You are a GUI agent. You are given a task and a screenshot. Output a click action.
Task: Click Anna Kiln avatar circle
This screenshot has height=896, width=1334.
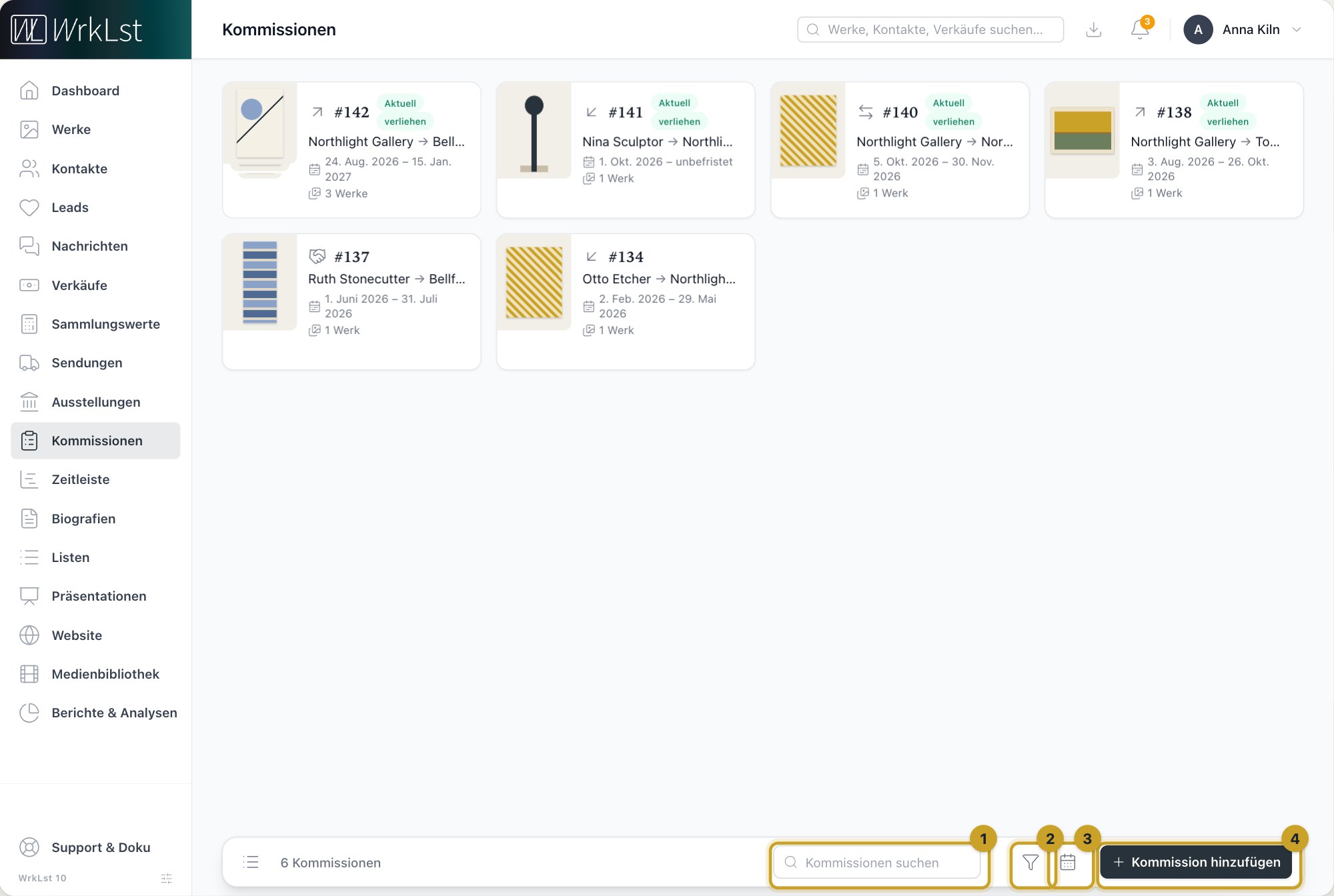pos(1198,29)
